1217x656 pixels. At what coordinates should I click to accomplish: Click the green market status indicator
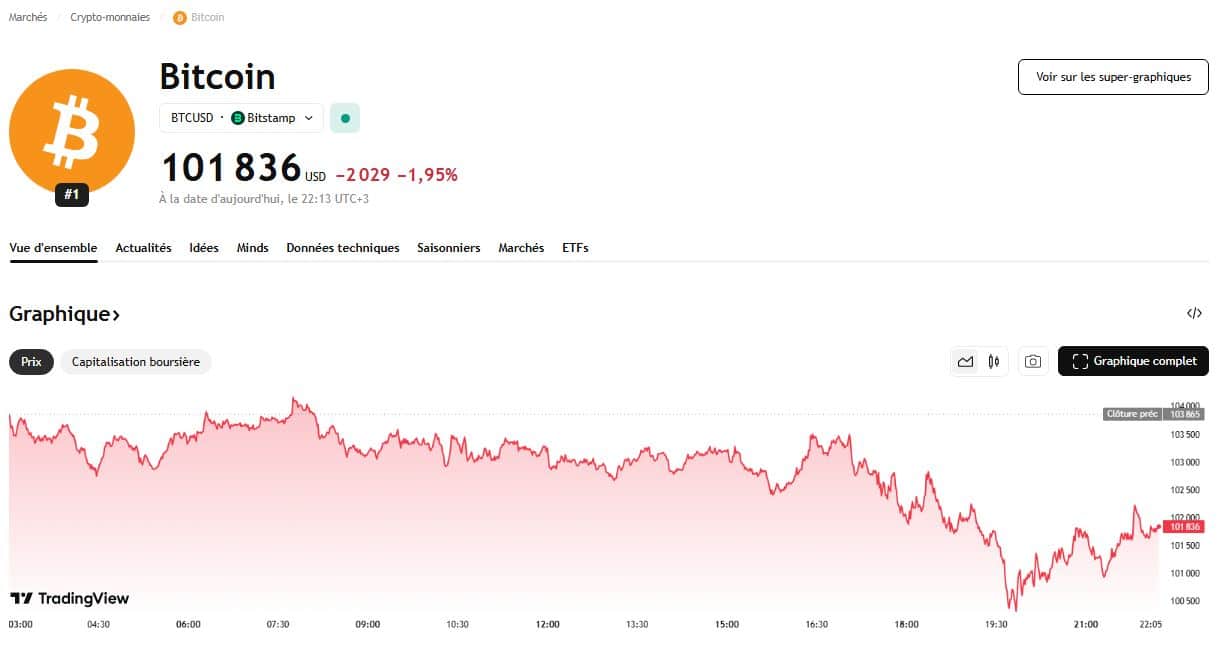pyautogui.click(x=344, y=117)
